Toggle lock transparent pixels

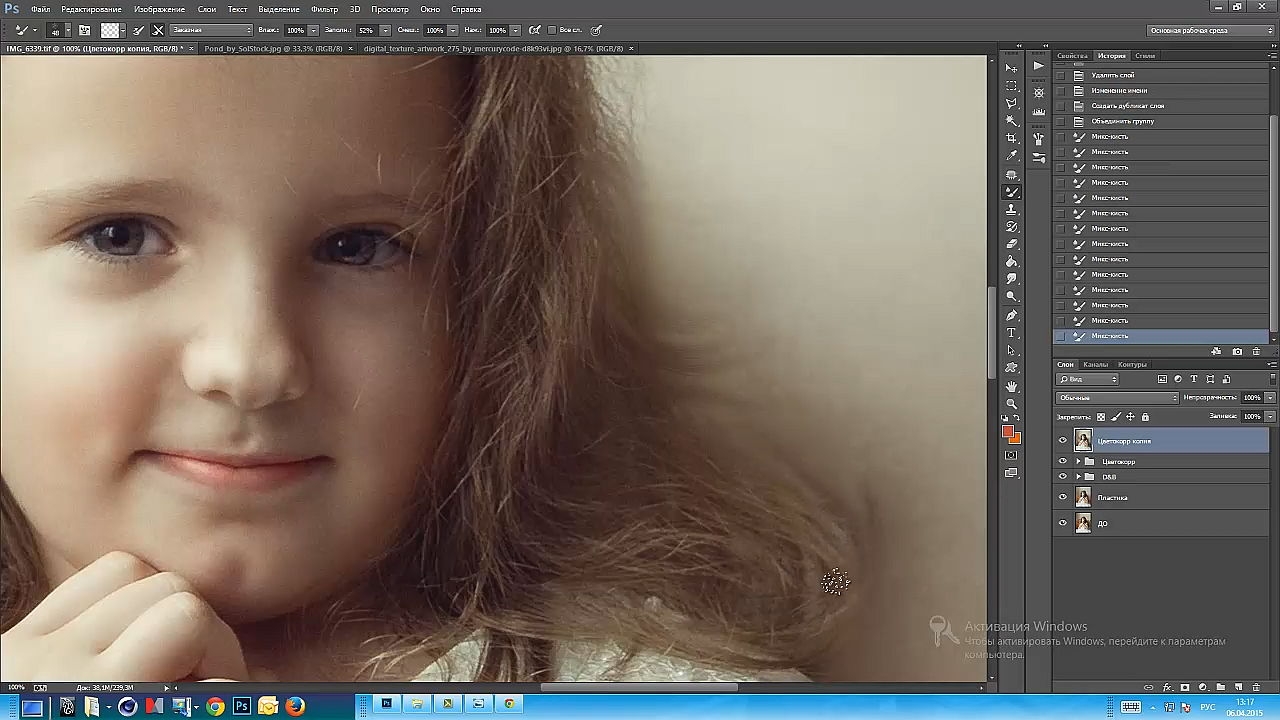[1101, 417]
